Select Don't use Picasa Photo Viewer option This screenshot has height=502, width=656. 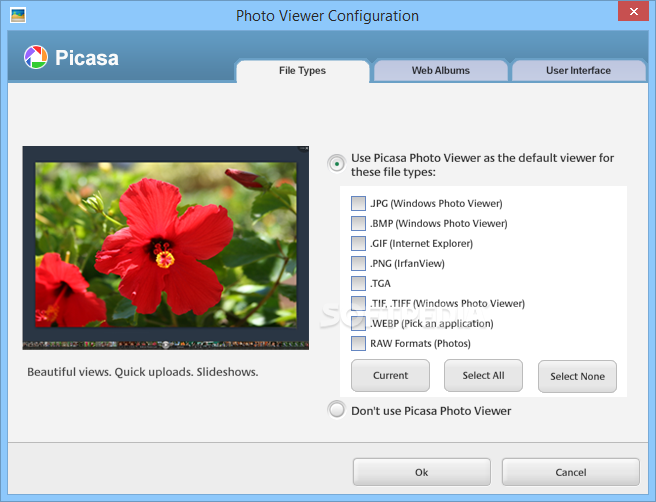click(x=337, y=410)
